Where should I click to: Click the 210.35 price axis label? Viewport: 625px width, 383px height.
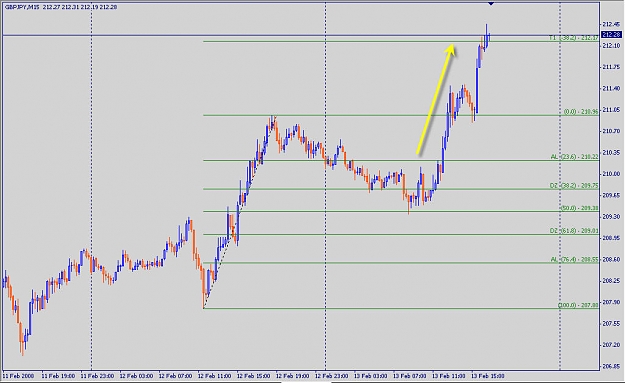[611, 153]
